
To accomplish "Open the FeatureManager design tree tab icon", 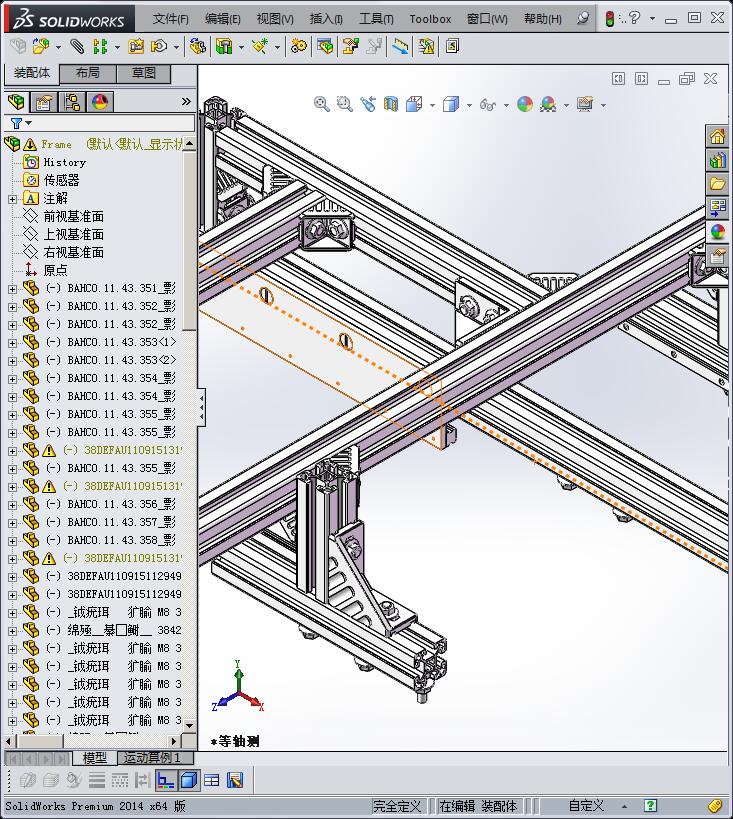I will point(16,102).
